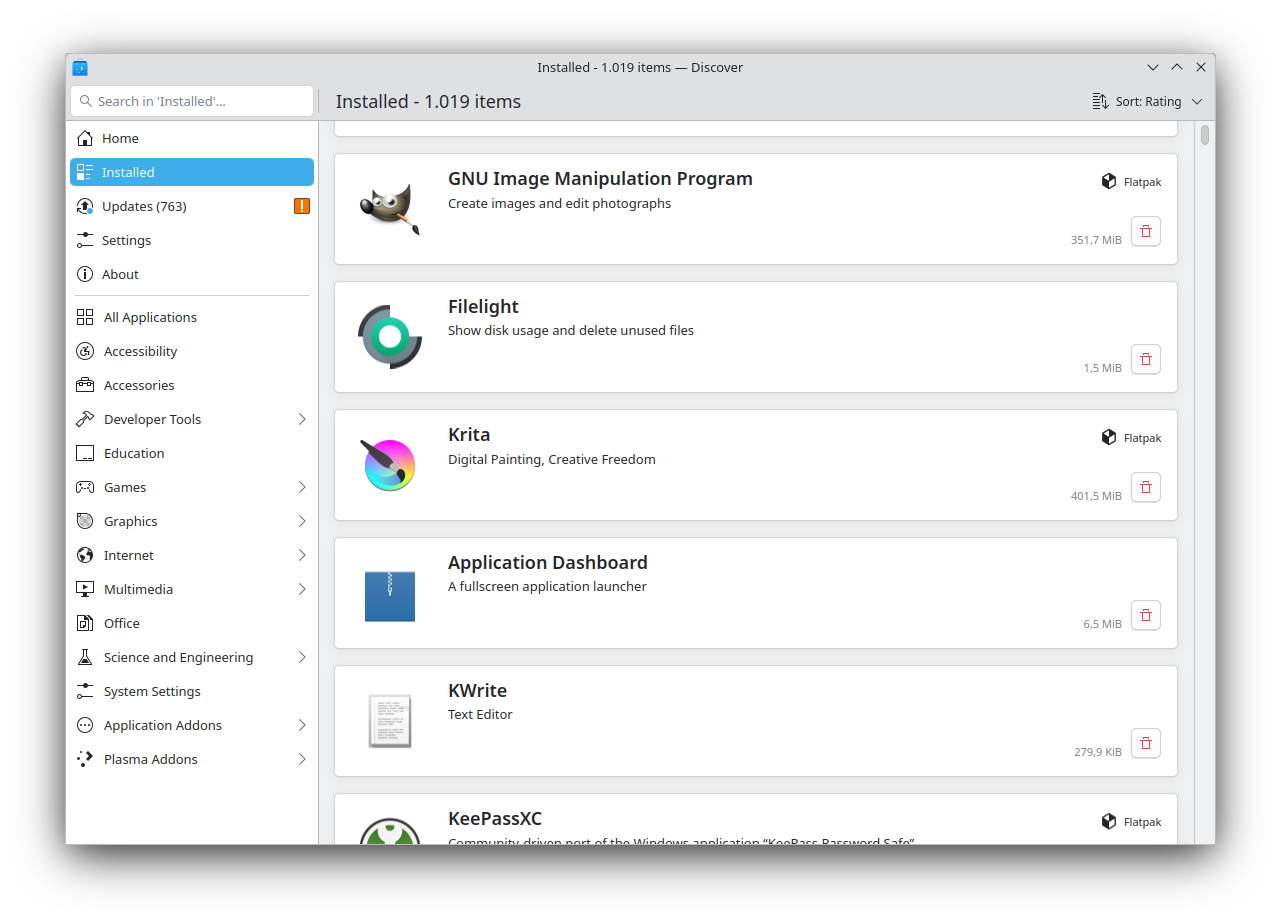Click the Accessibility category icon

point(85,351)
